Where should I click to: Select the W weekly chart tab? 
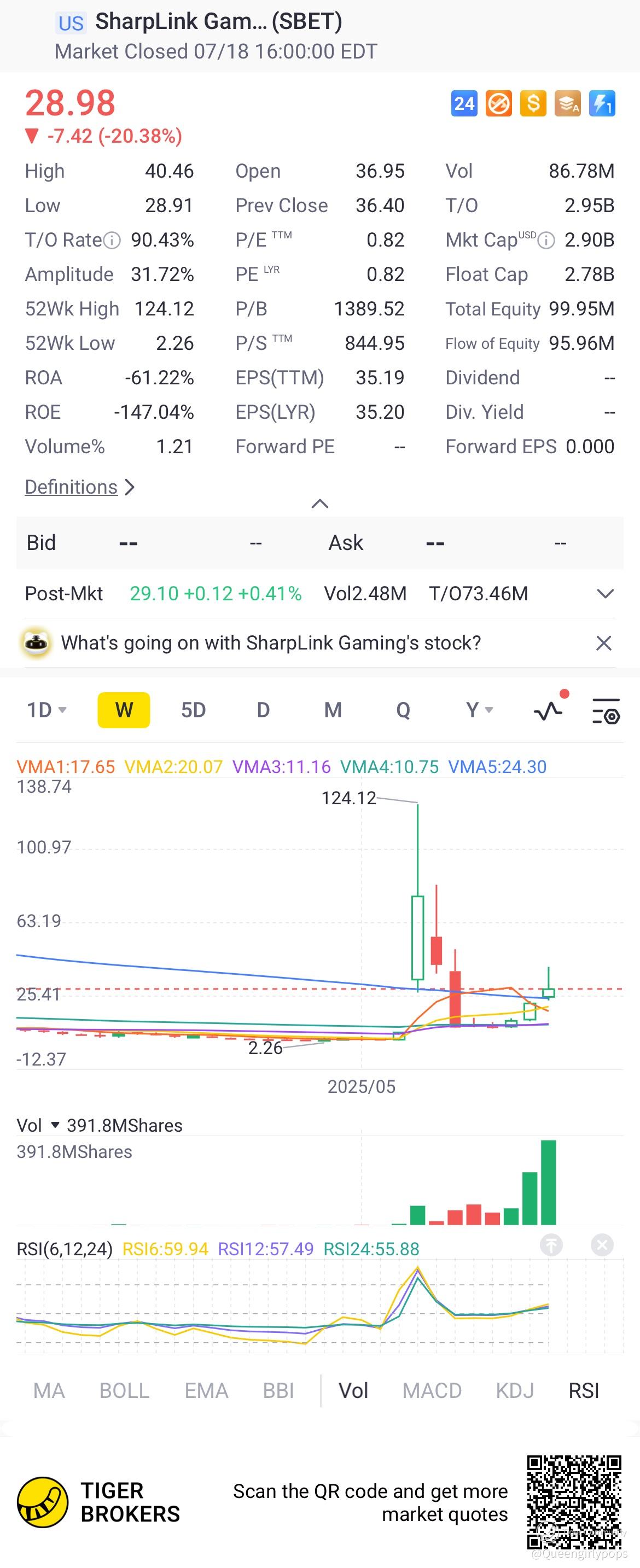[124, 710]
